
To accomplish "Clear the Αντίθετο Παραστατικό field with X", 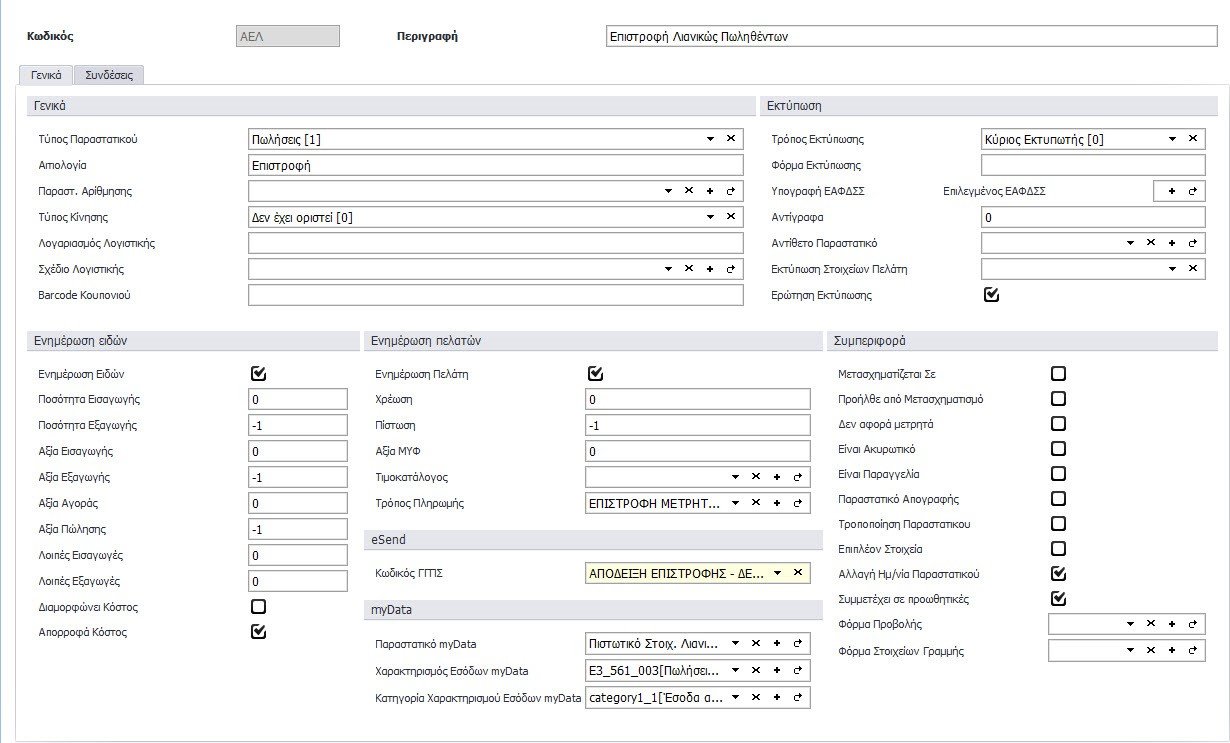I will 1151,243.
